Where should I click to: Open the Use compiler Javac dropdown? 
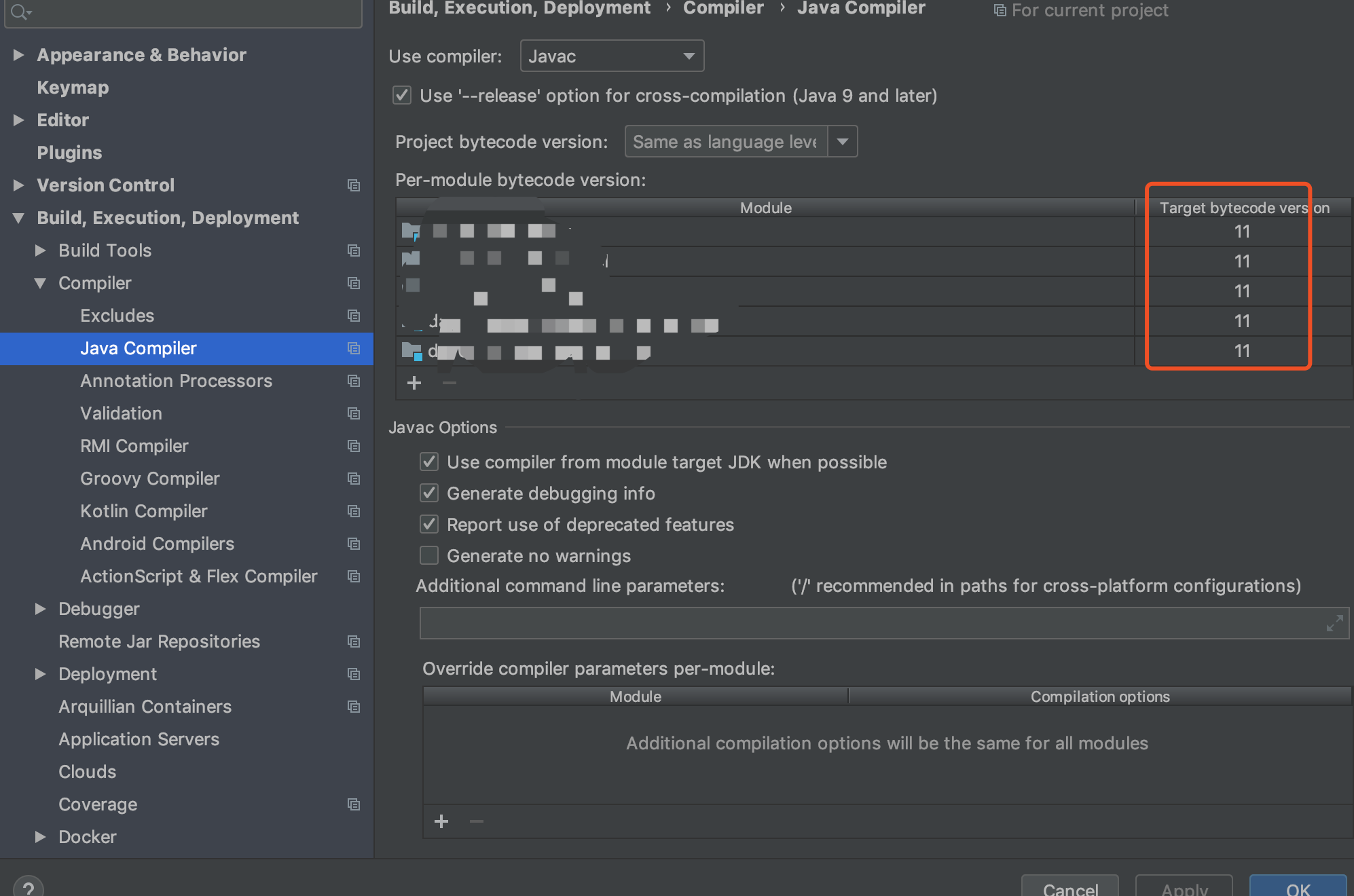click(x=612, y=56)
